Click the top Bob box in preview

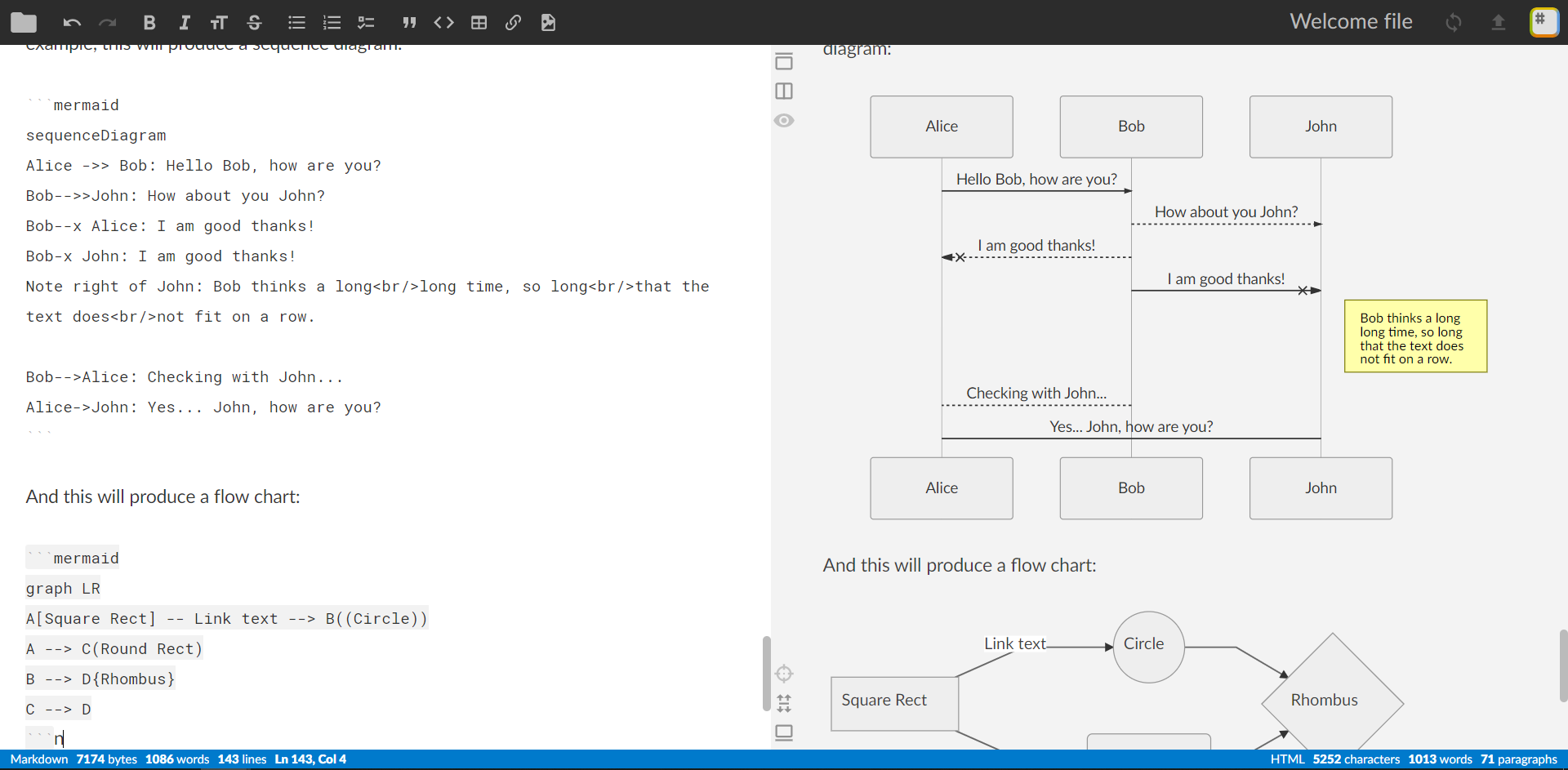[1131, 127]
